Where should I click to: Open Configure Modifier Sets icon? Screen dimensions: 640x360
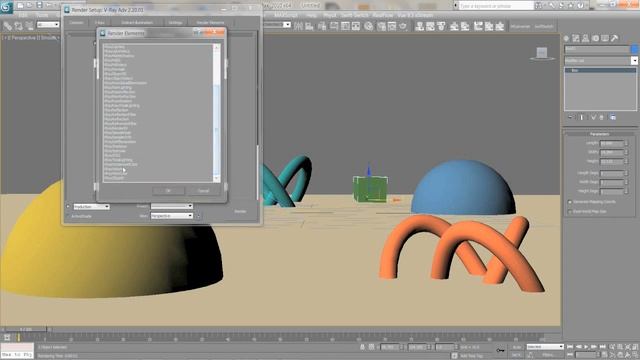[613, 118]
